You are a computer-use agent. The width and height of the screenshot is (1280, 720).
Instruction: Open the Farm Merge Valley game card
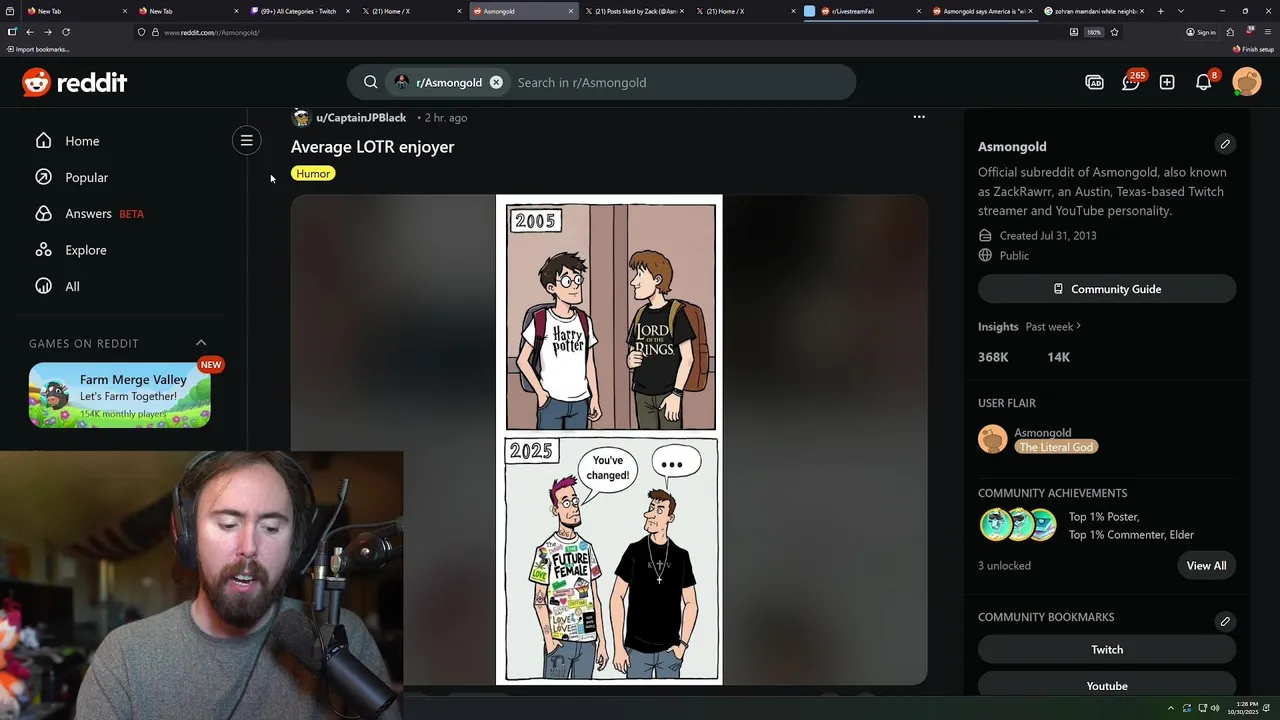[119, 395]
